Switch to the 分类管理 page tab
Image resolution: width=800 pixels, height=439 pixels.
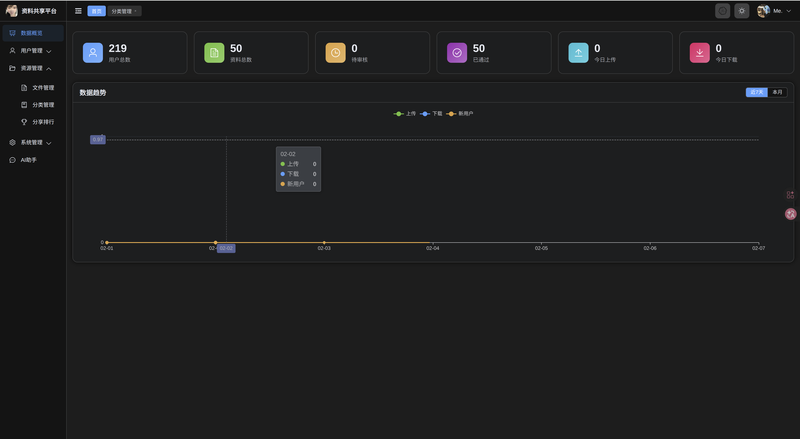click(124, 11)
